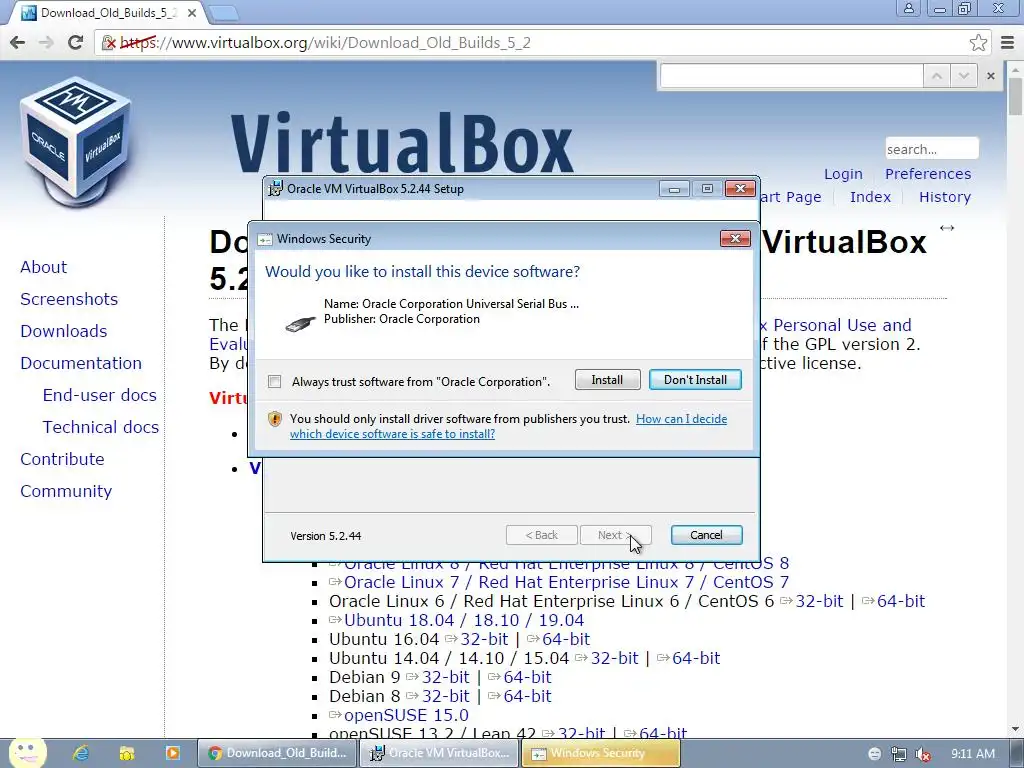The height and width of the screenshot is (768, 1024).
Task: Click the page vertical scrollbar thumb
Action: 1016,95
